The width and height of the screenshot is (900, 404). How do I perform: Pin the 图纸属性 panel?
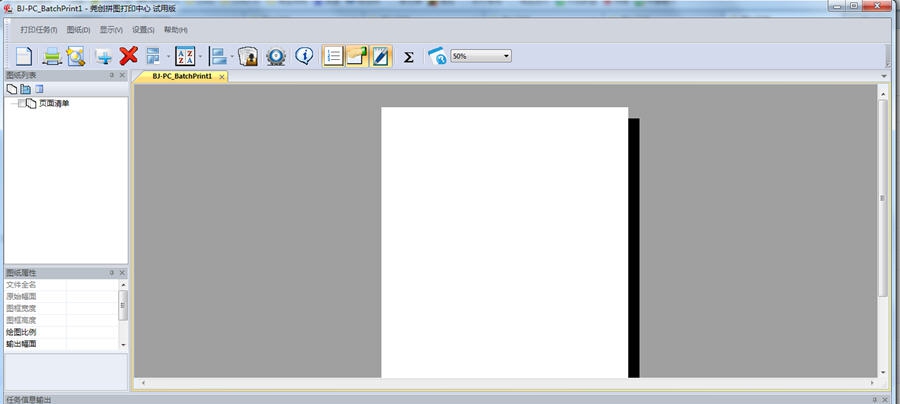[112, 273]
